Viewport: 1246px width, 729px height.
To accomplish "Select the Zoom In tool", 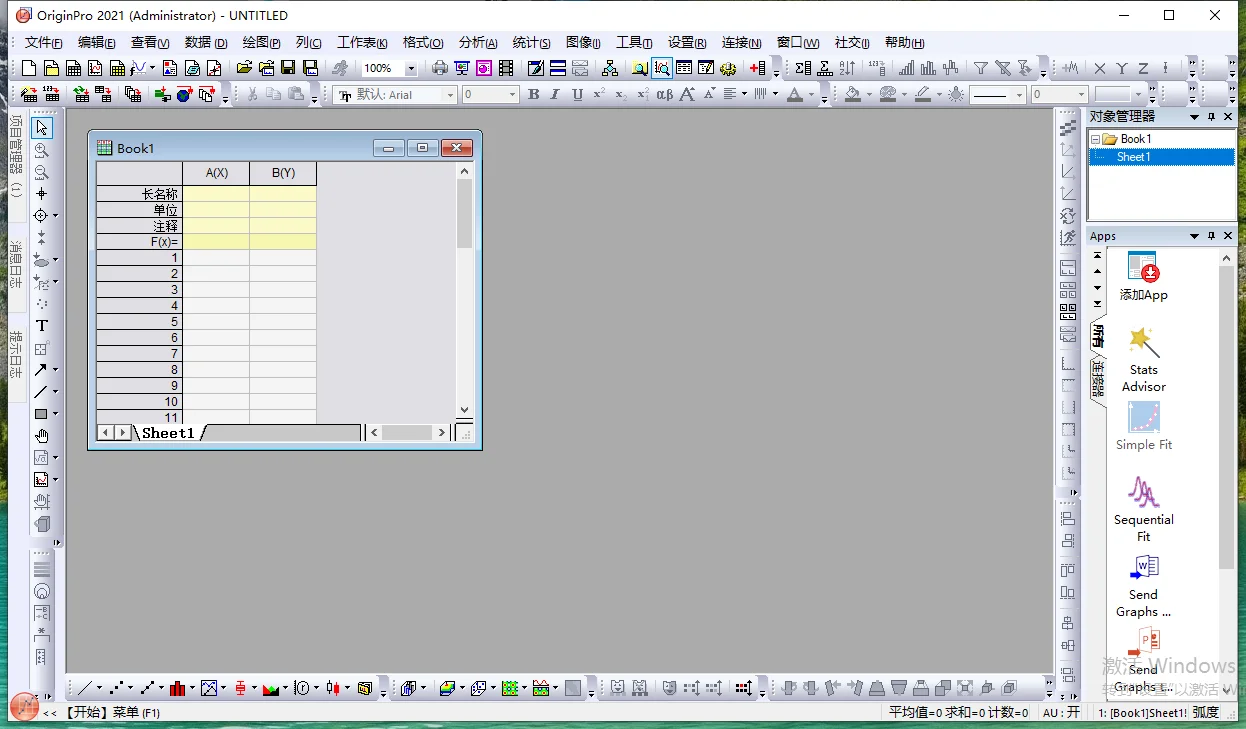I will [42, 150].
